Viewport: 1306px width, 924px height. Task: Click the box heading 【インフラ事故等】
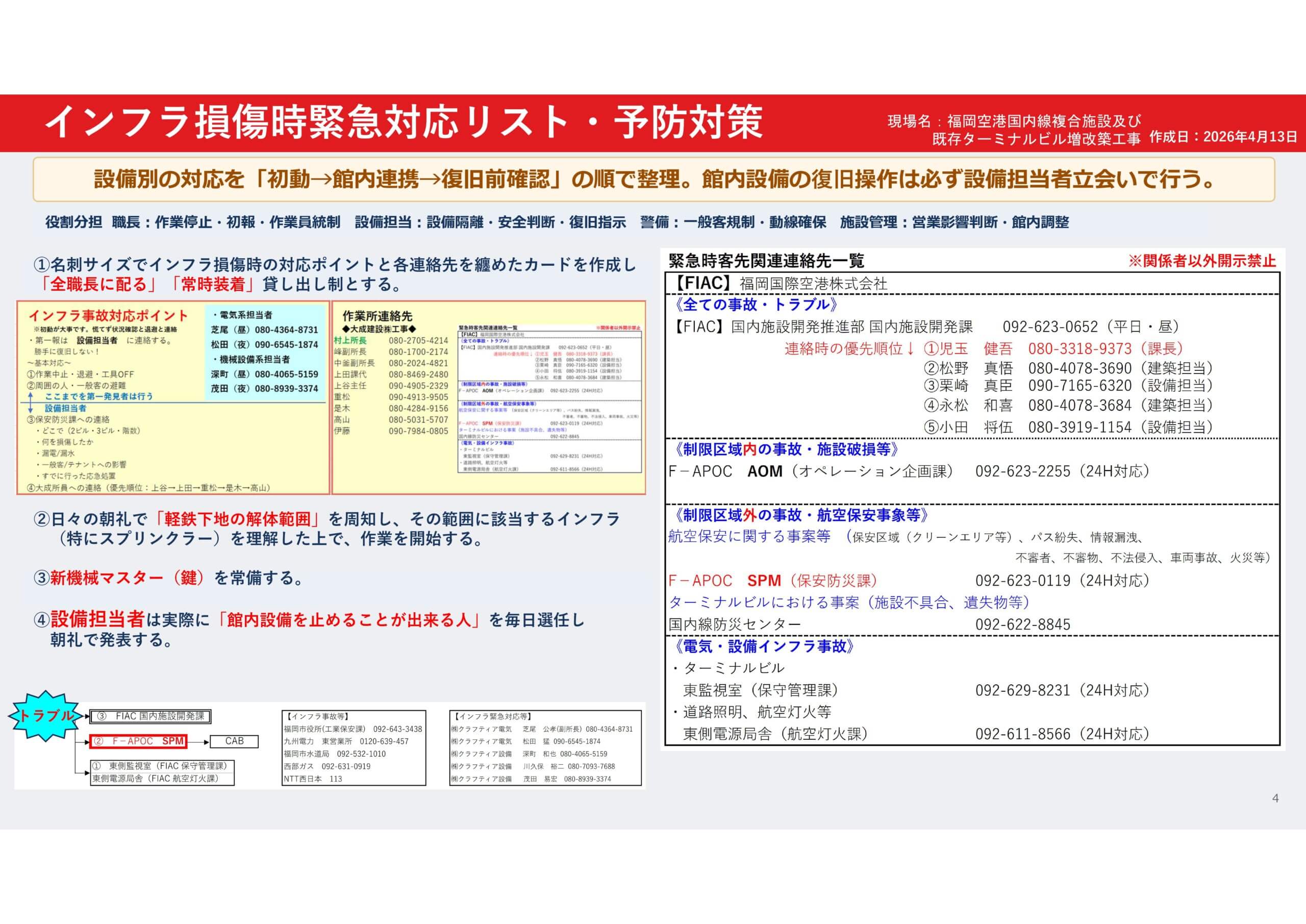(x=317, y=716)
